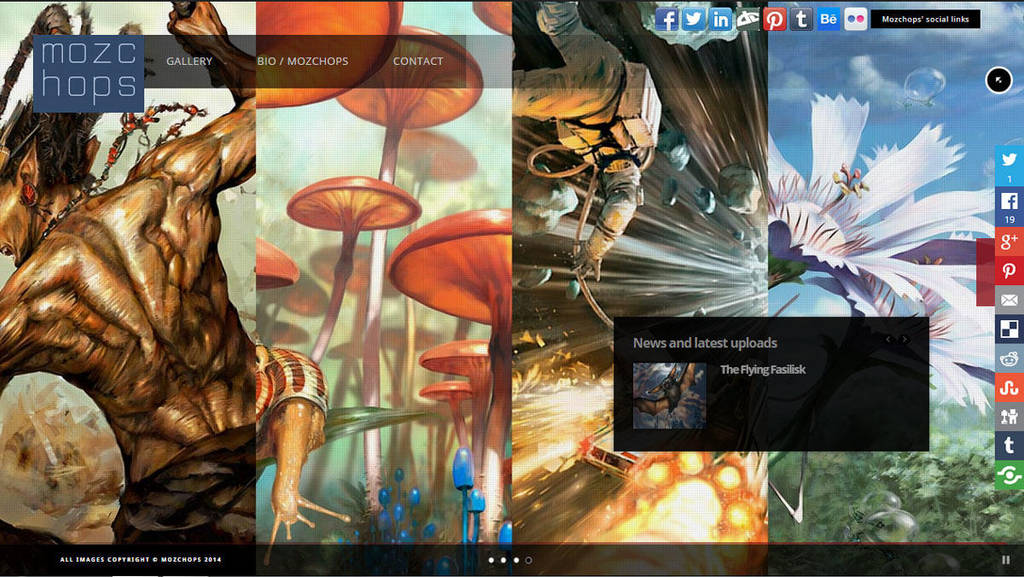Share via StumbleUpon in the side share bar
The image size is (1024, 577).
tap(1009, 388)
